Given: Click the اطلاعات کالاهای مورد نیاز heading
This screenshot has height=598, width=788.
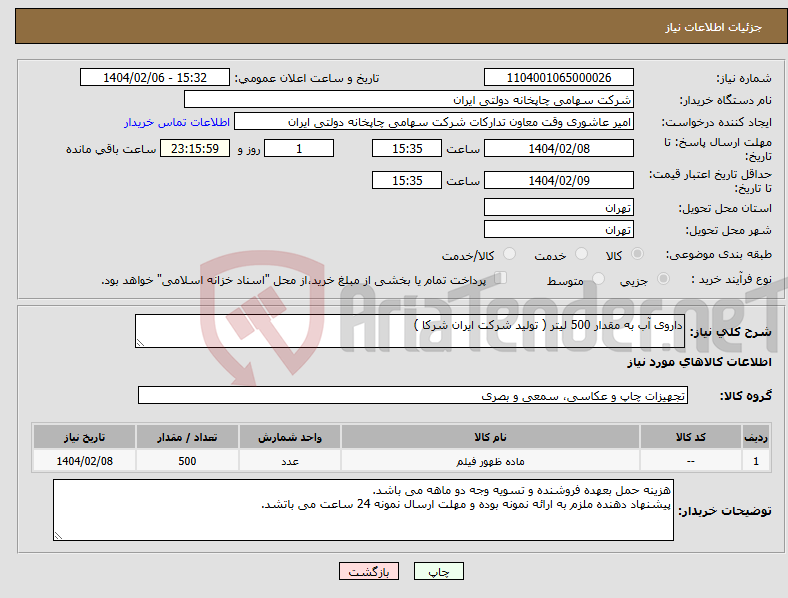Looking at the screenshot, I should (699, 362).
